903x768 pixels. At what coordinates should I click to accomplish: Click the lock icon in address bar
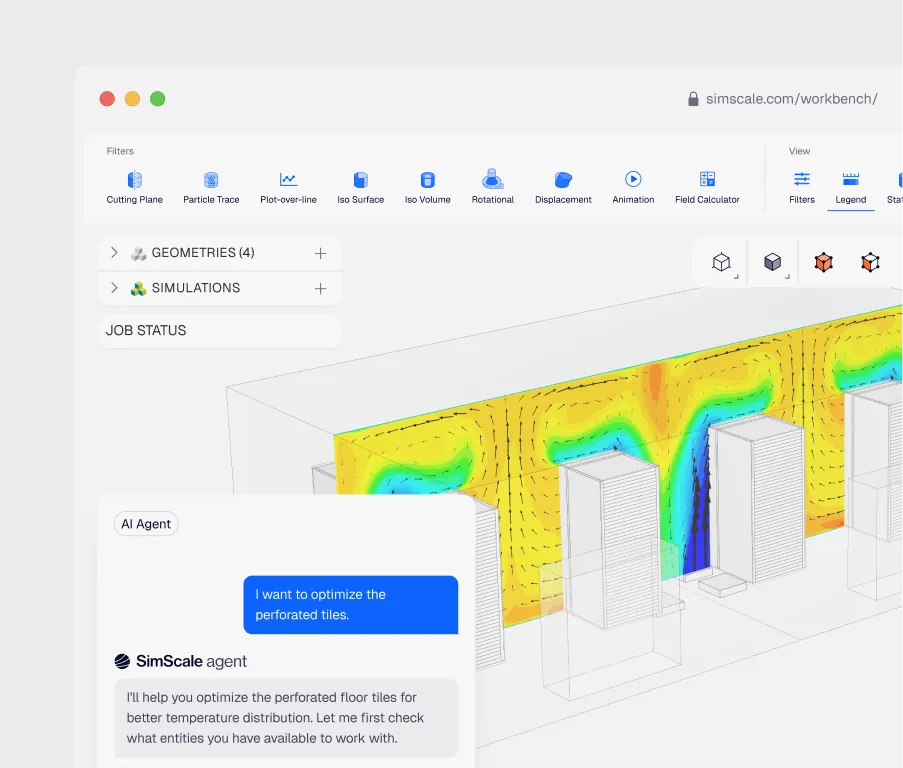click(693, 99)
